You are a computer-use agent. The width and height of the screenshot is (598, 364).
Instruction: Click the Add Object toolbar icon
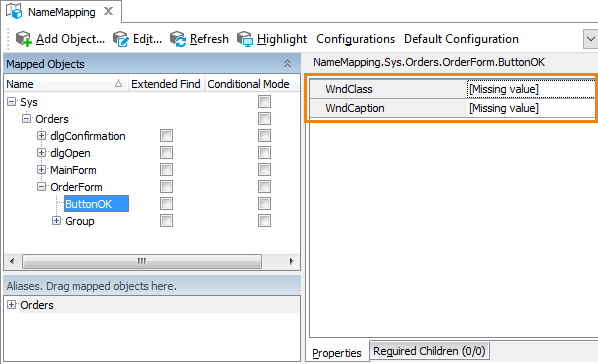pos(24,39)
